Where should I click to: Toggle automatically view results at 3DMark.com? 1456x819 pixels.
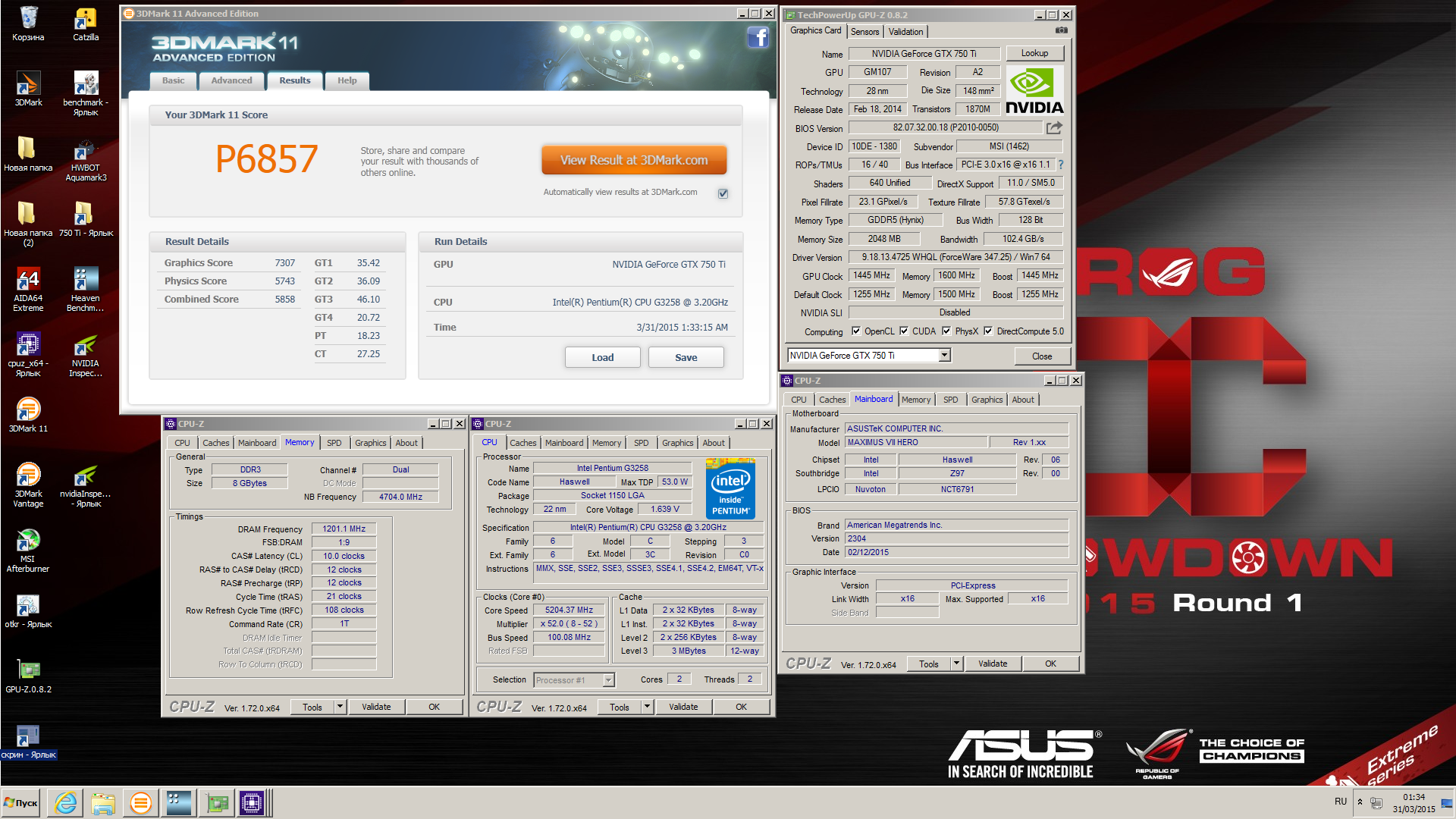click(723, 193)
